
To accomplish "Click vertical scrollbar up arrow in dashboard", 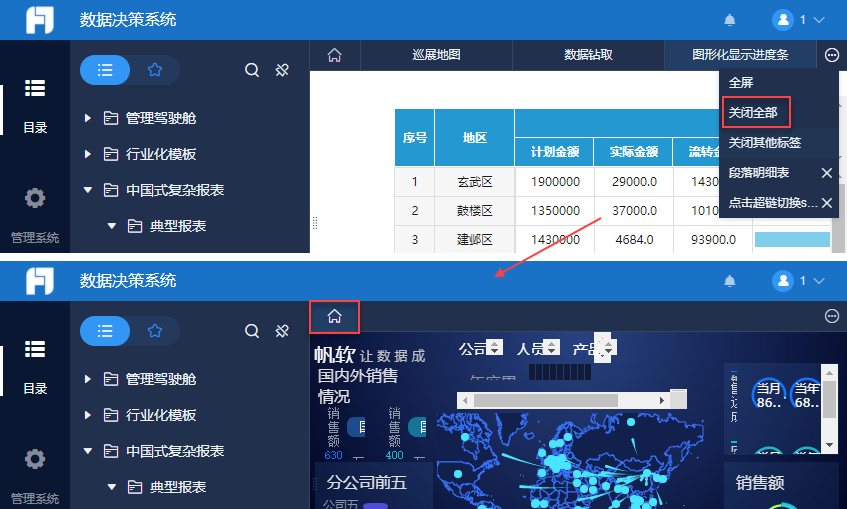I will (829, 373).
